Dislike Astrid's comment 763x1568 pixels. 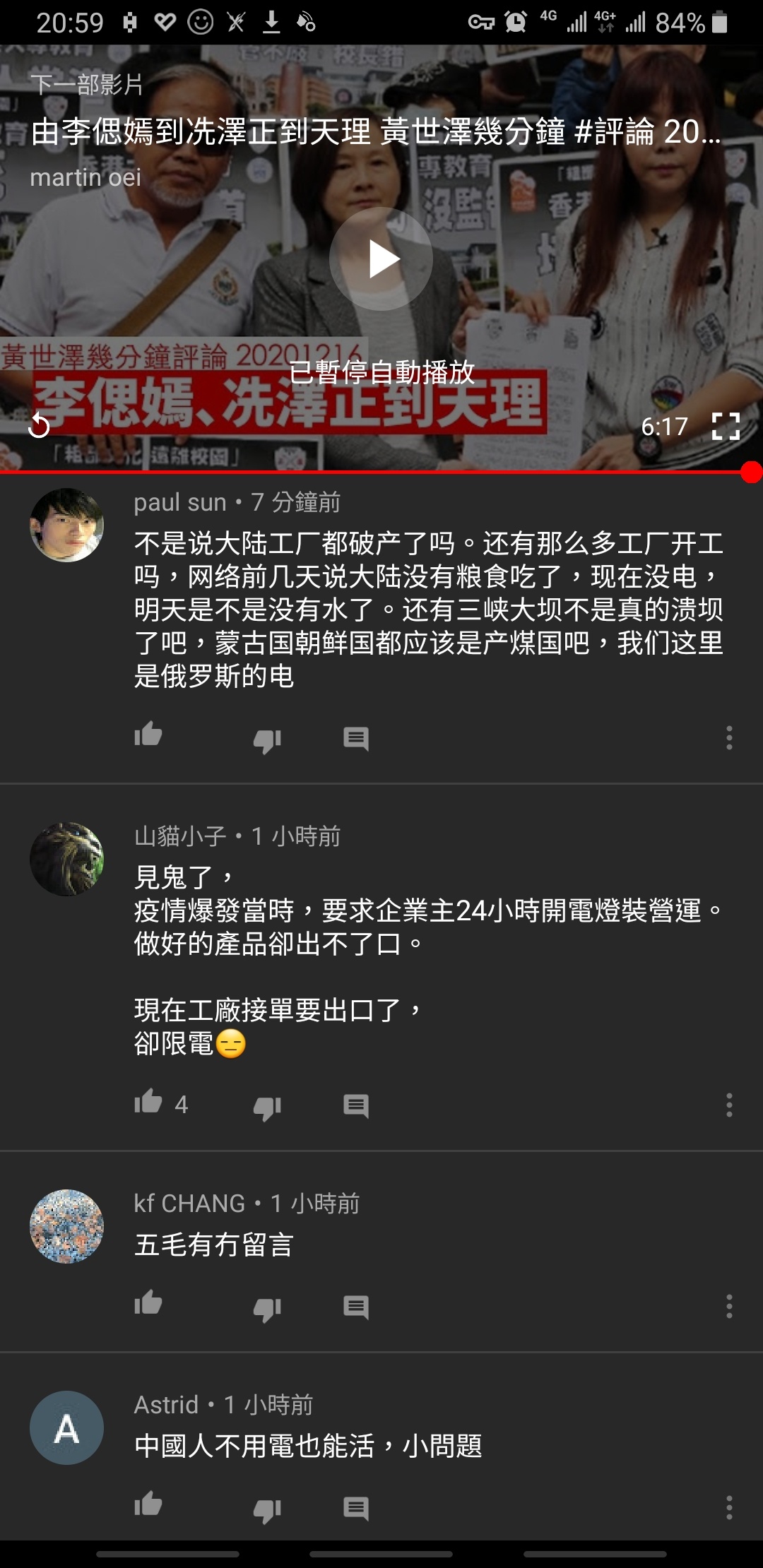[x=268, y=1510]
